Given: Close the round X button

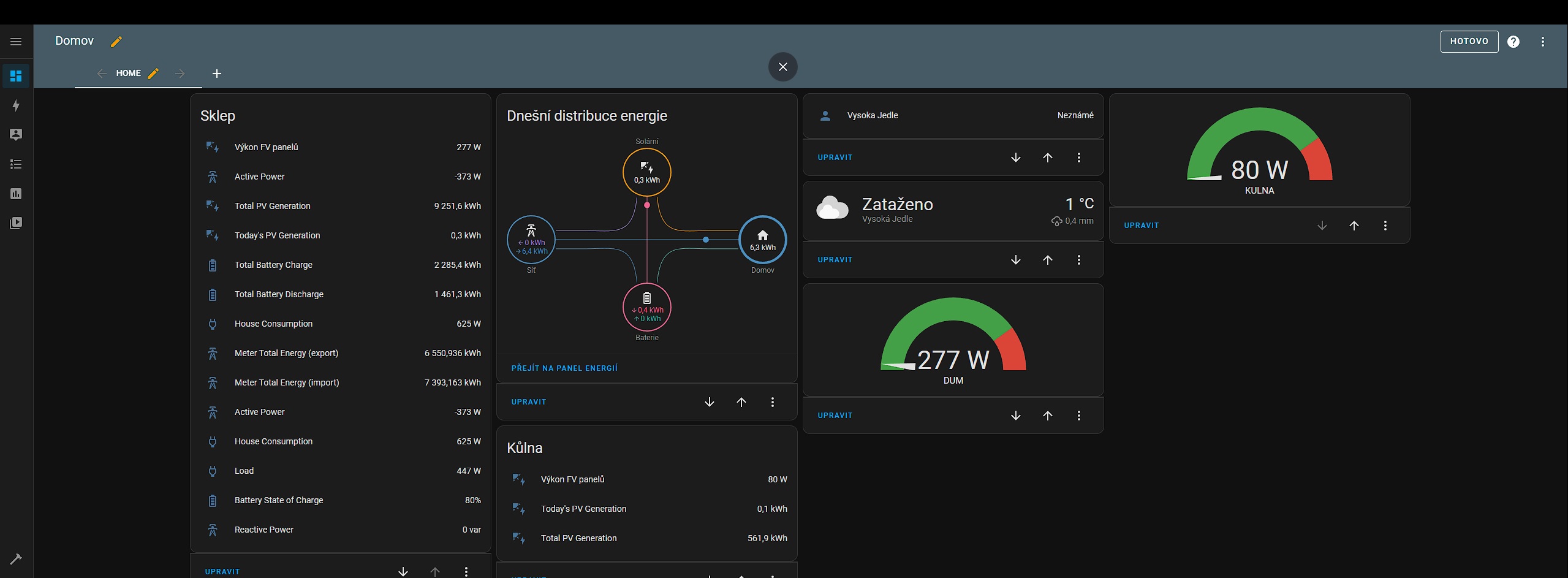Looking at the screenshot, I should click(783, 67).
